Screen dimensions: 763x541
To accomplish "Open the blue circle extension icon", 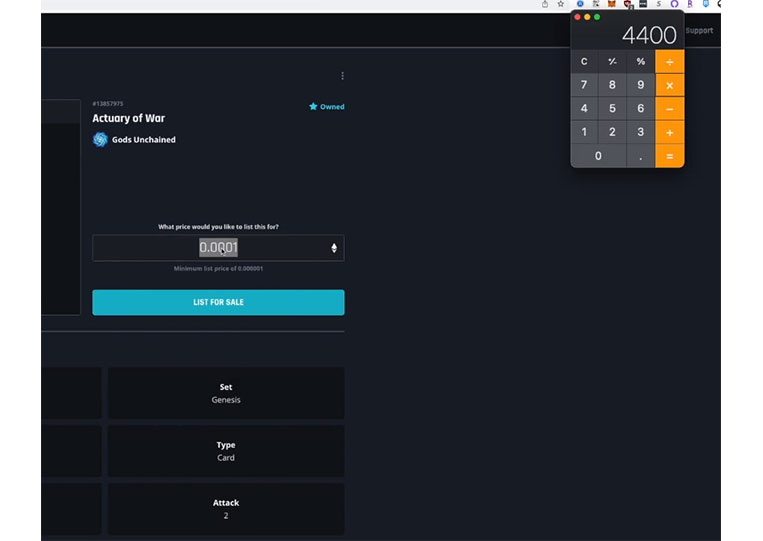I will coord(580,4).
